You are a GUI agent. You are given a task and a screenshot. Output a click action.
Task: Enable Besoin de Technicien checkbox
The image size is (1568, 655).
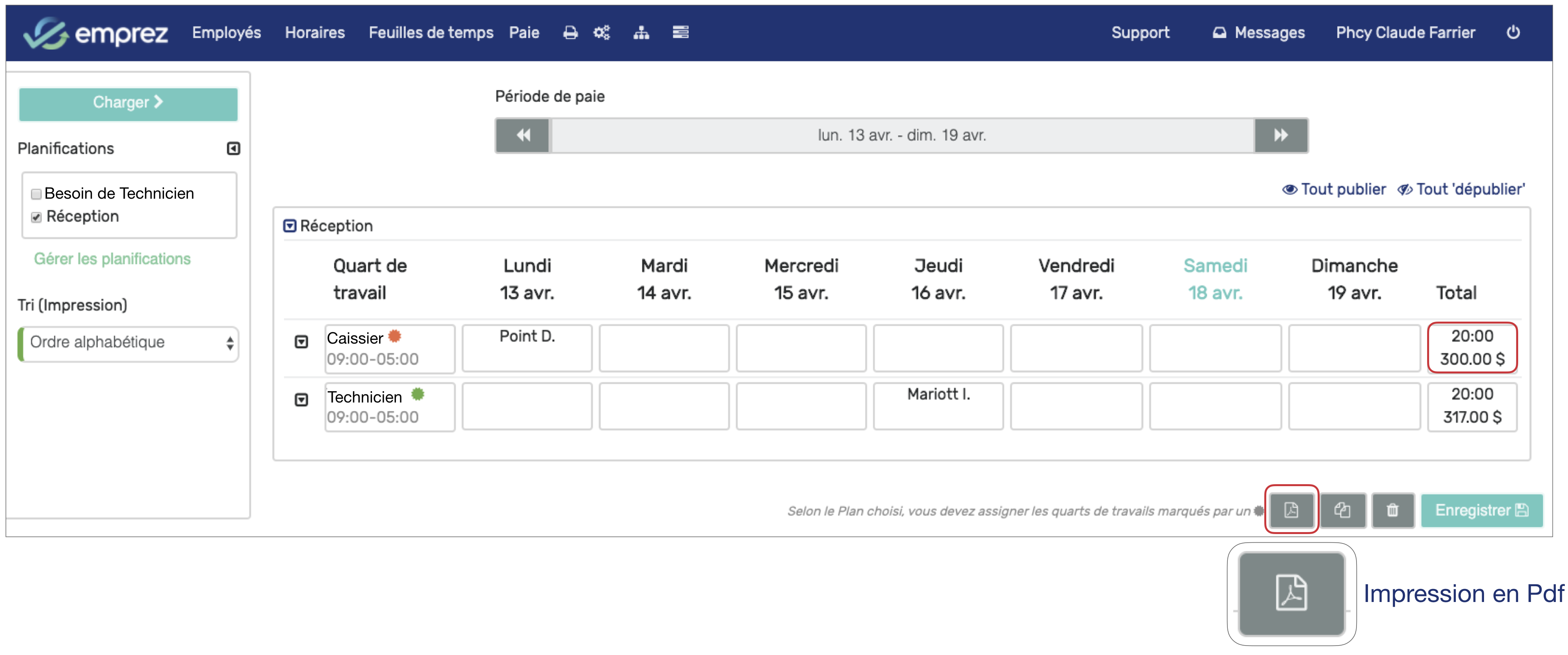tap(36, 194)
